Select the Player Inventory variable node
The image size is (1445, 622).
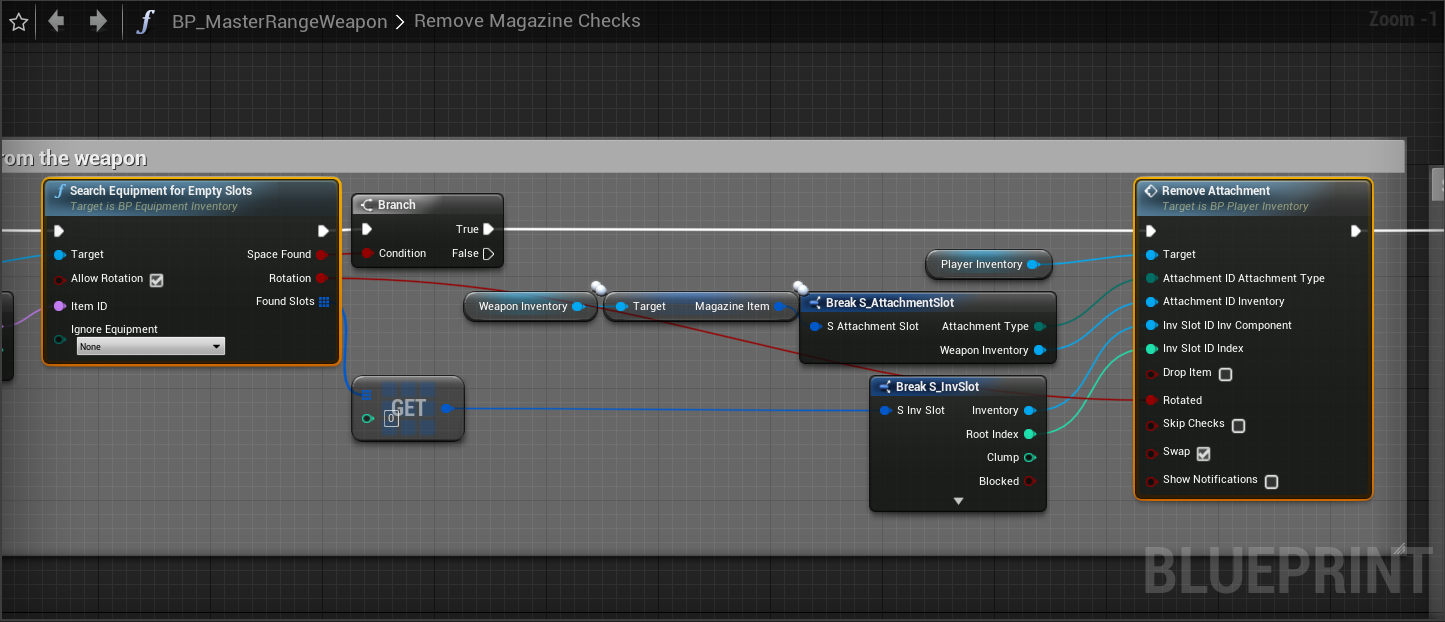(981, 264)
